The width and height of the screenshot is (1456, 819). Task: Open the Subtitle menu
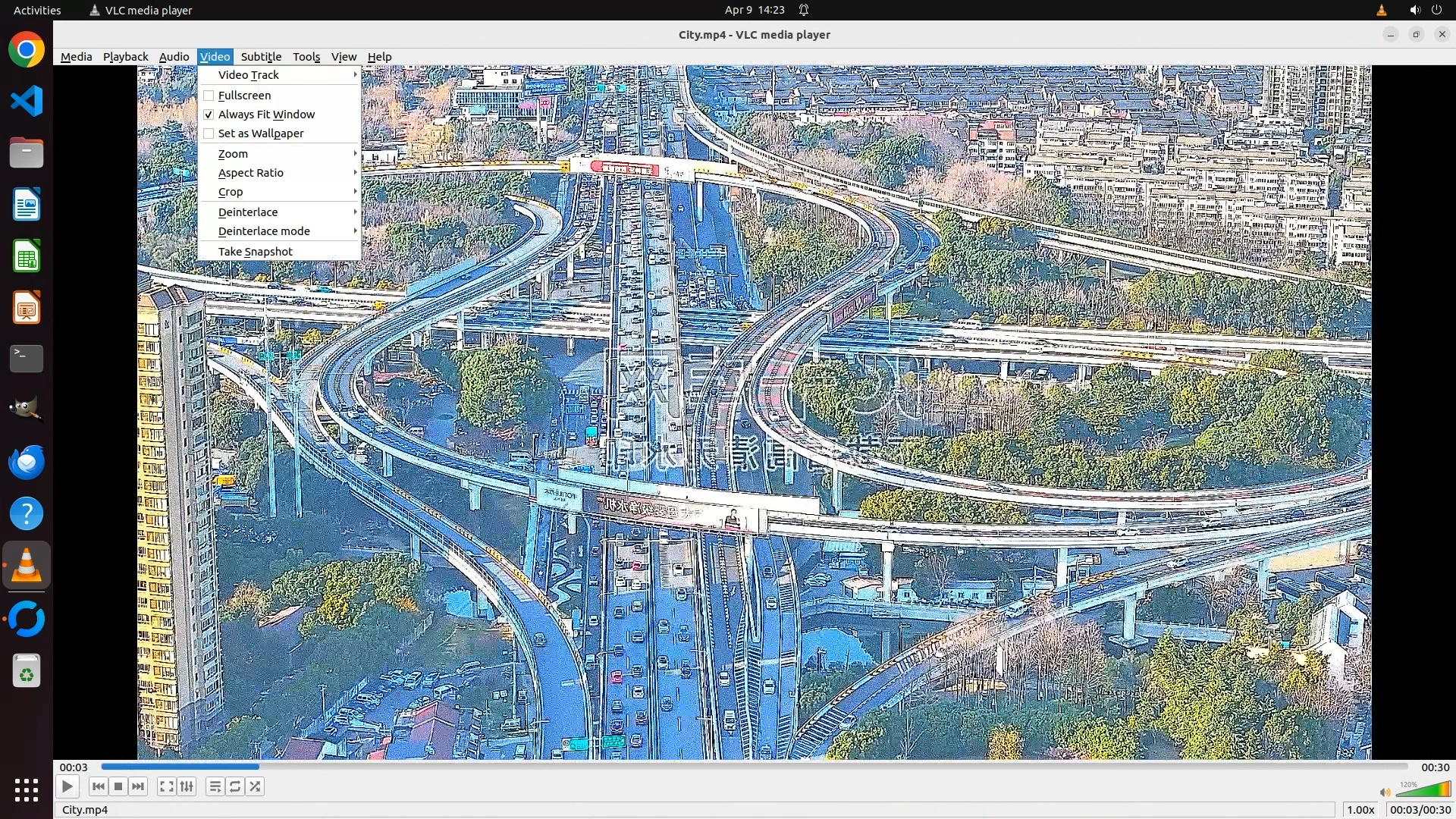click(x=261, y=57)
